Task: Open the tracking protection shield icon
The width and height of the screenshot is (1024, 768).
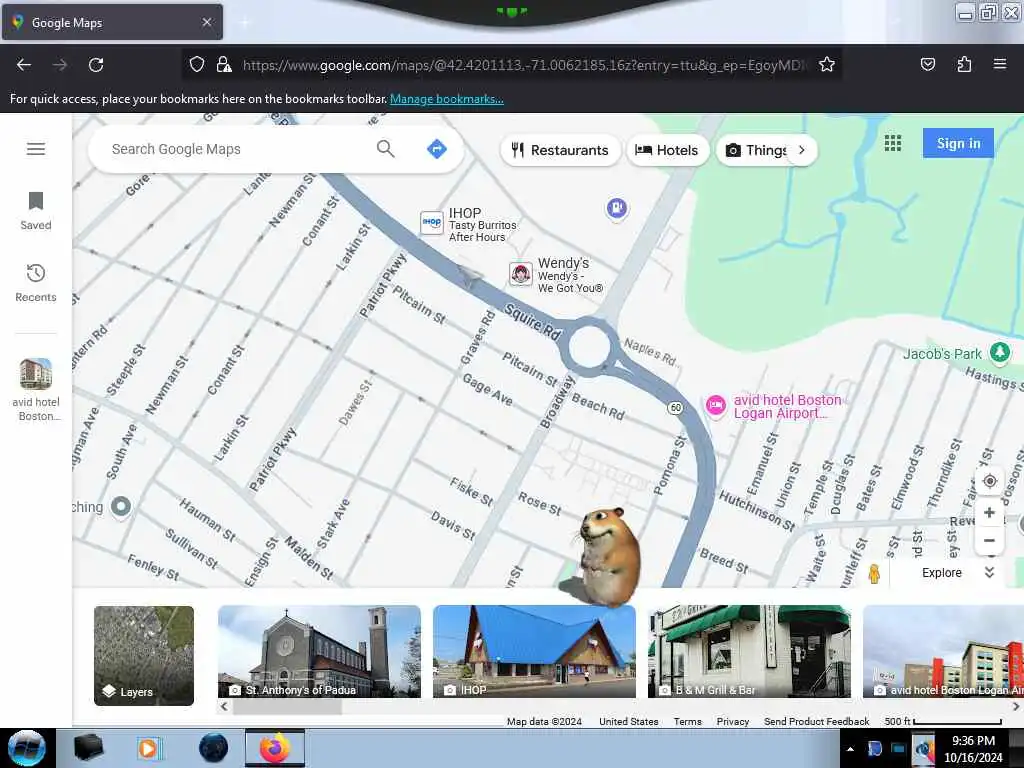Action: (197, 64)
